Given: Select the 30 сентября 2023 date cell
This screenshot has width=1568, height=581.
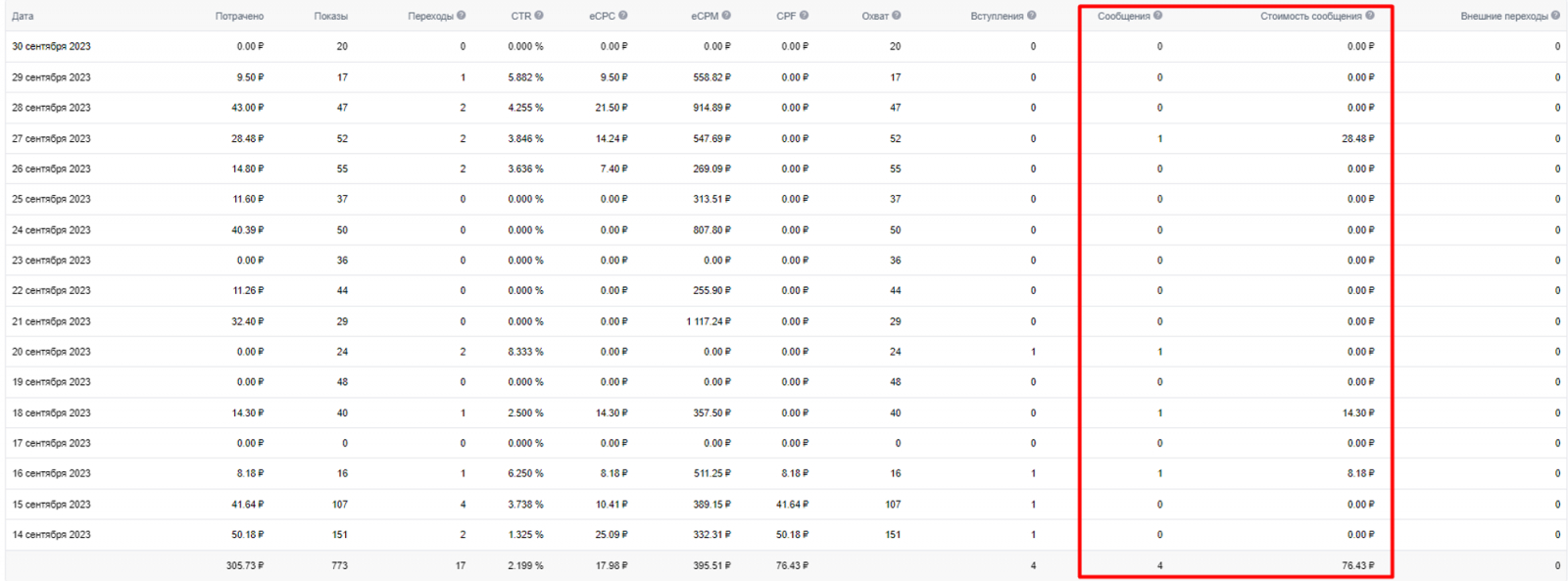Looking at the screenshot, I should pos(51,47).
